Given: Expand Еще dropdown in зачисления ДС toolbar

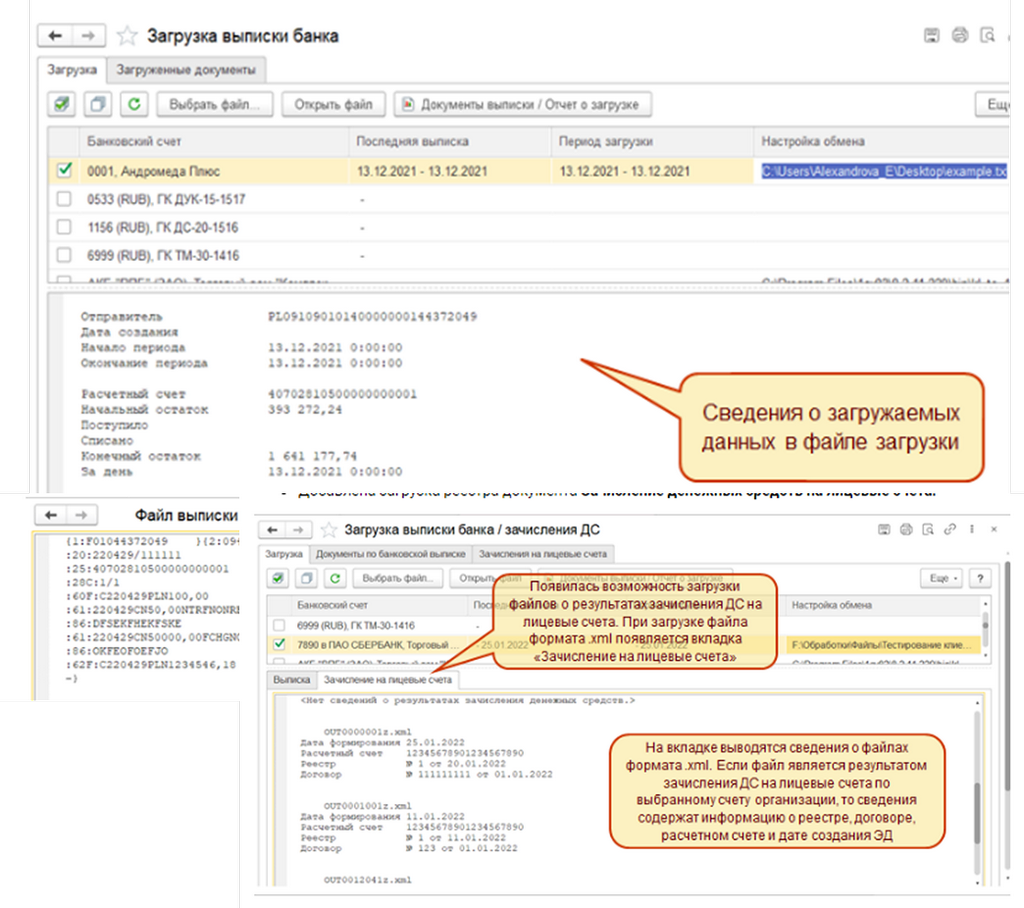Looking at the screenshot, I should click(942, 578).
